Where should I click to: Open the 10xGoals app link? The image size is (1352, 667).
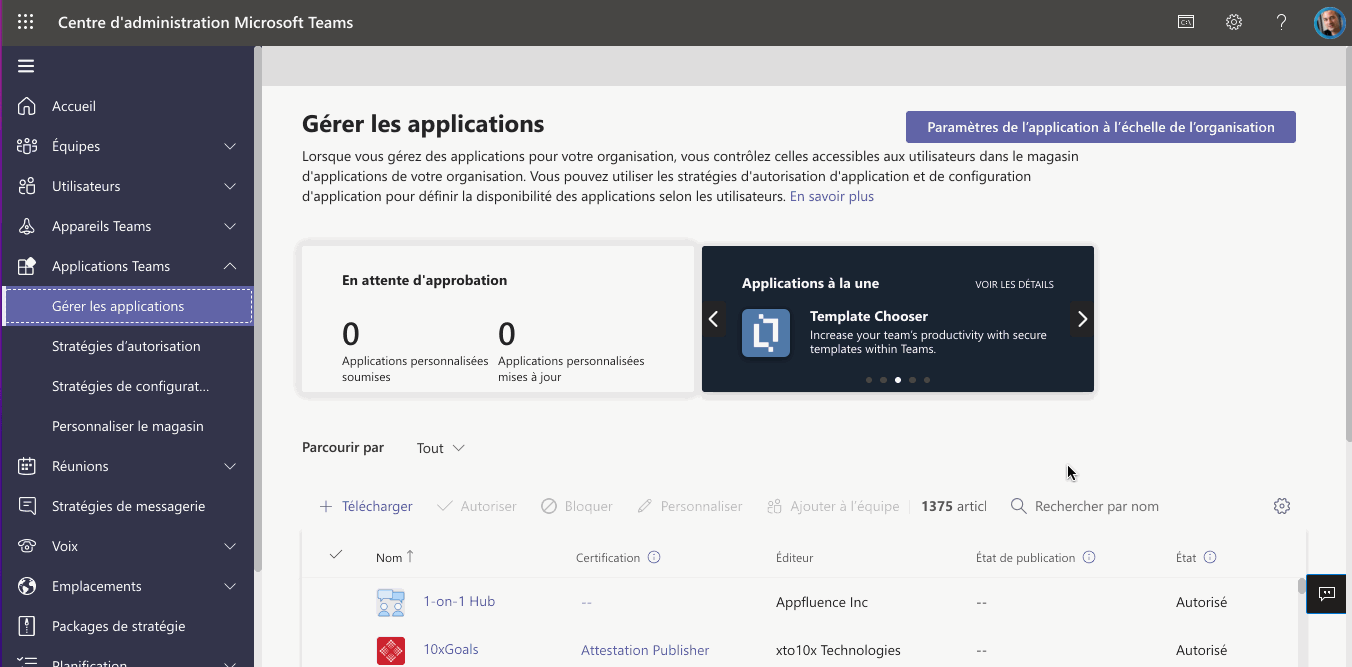[451, 649]
